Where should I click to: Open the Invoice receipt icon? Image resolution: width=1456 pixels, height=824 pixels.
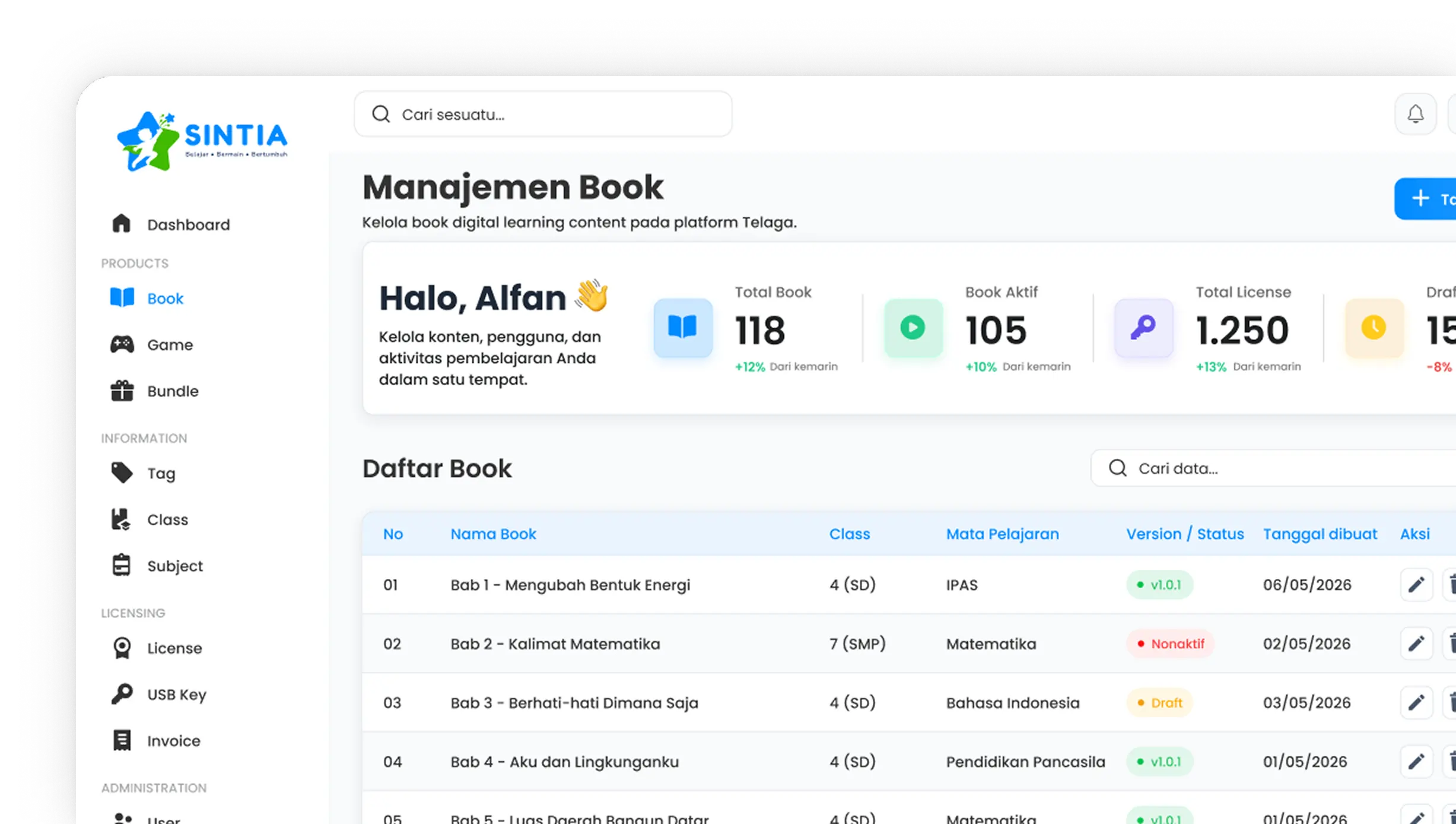(x=122, y=740)
